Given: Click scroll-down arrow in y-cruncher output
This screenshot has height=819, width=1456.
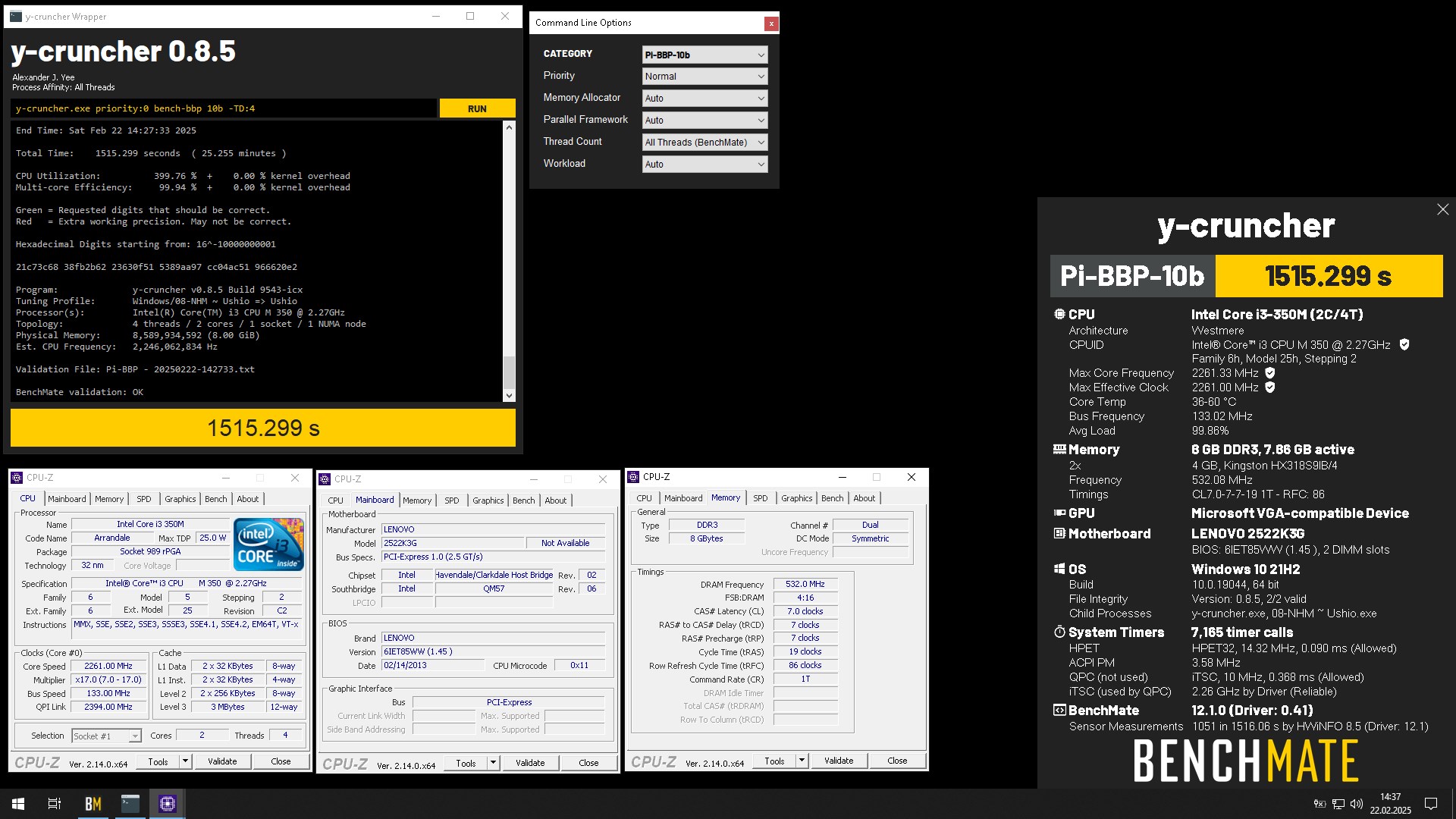Looking at the screenshot, I should click(509, 395).
